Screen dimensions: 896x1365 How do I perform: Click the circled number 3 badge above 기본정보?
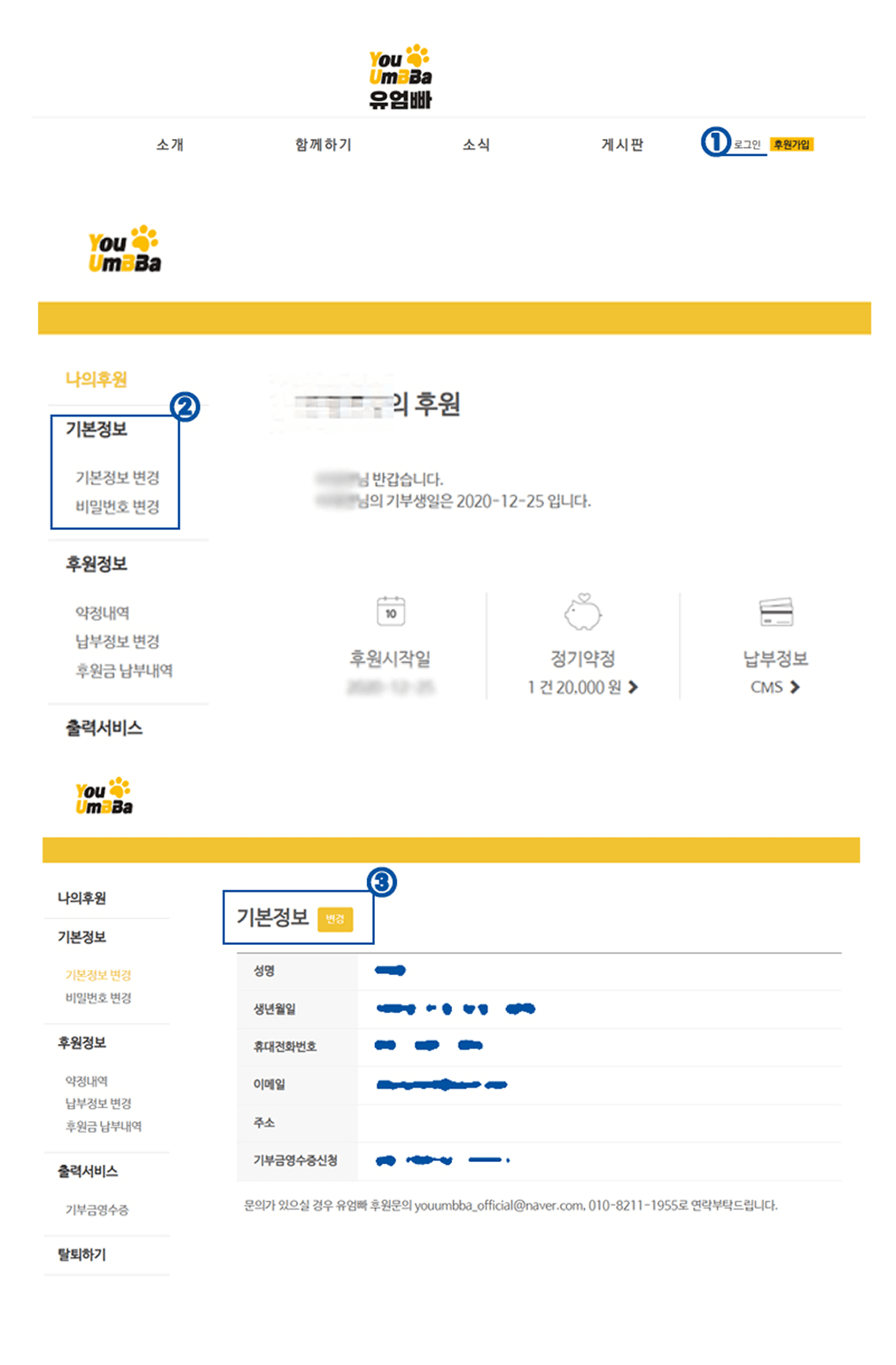(x=381, y=880)
